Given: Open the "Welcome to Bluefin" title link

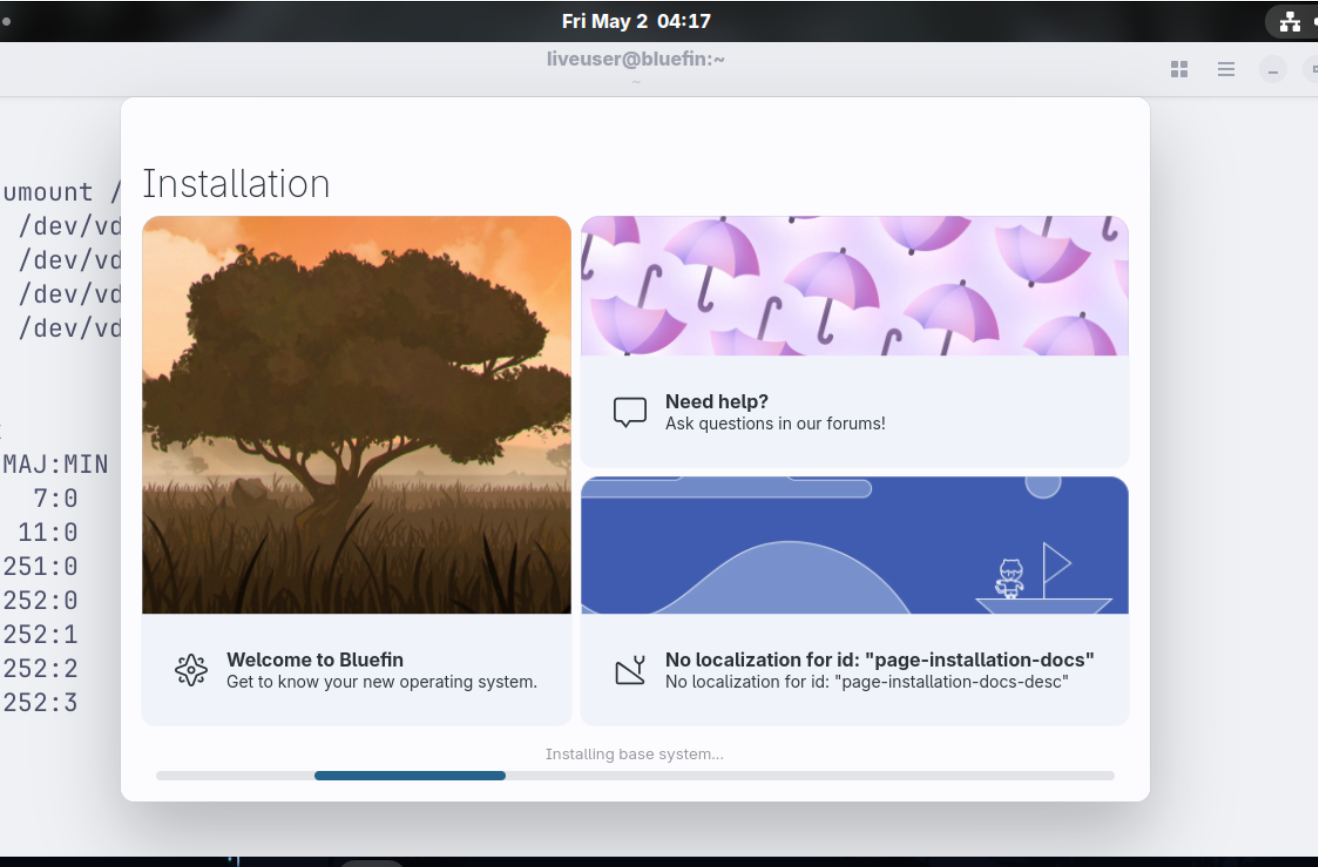Looking at the screenshot, I should point(315,659).
